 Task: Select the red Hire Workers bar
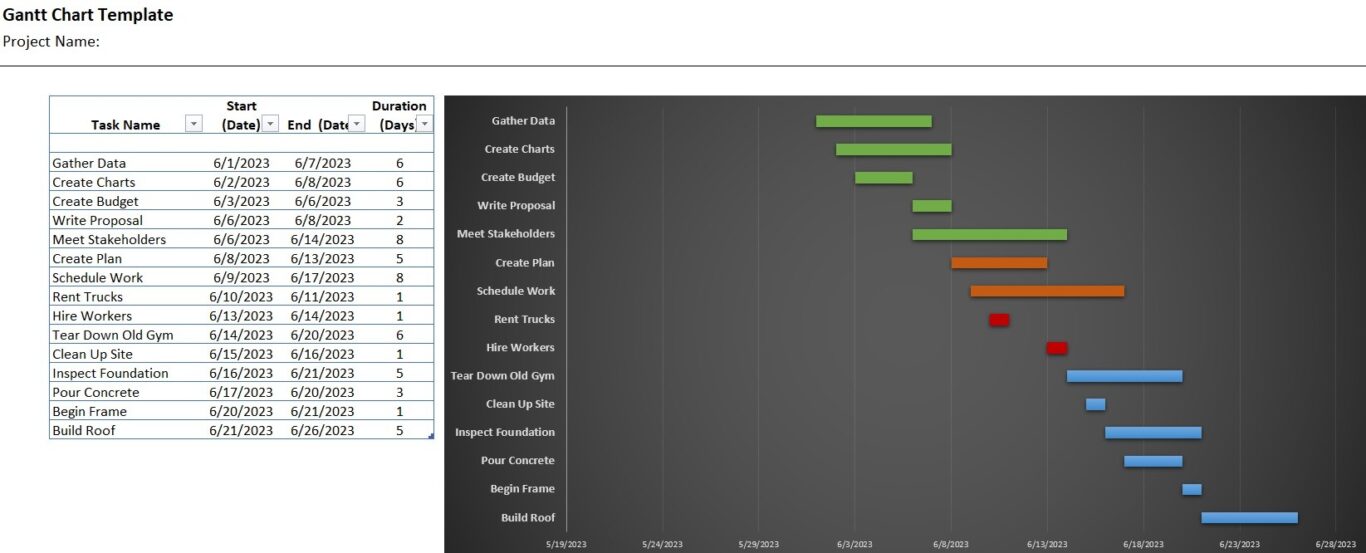1057,348
